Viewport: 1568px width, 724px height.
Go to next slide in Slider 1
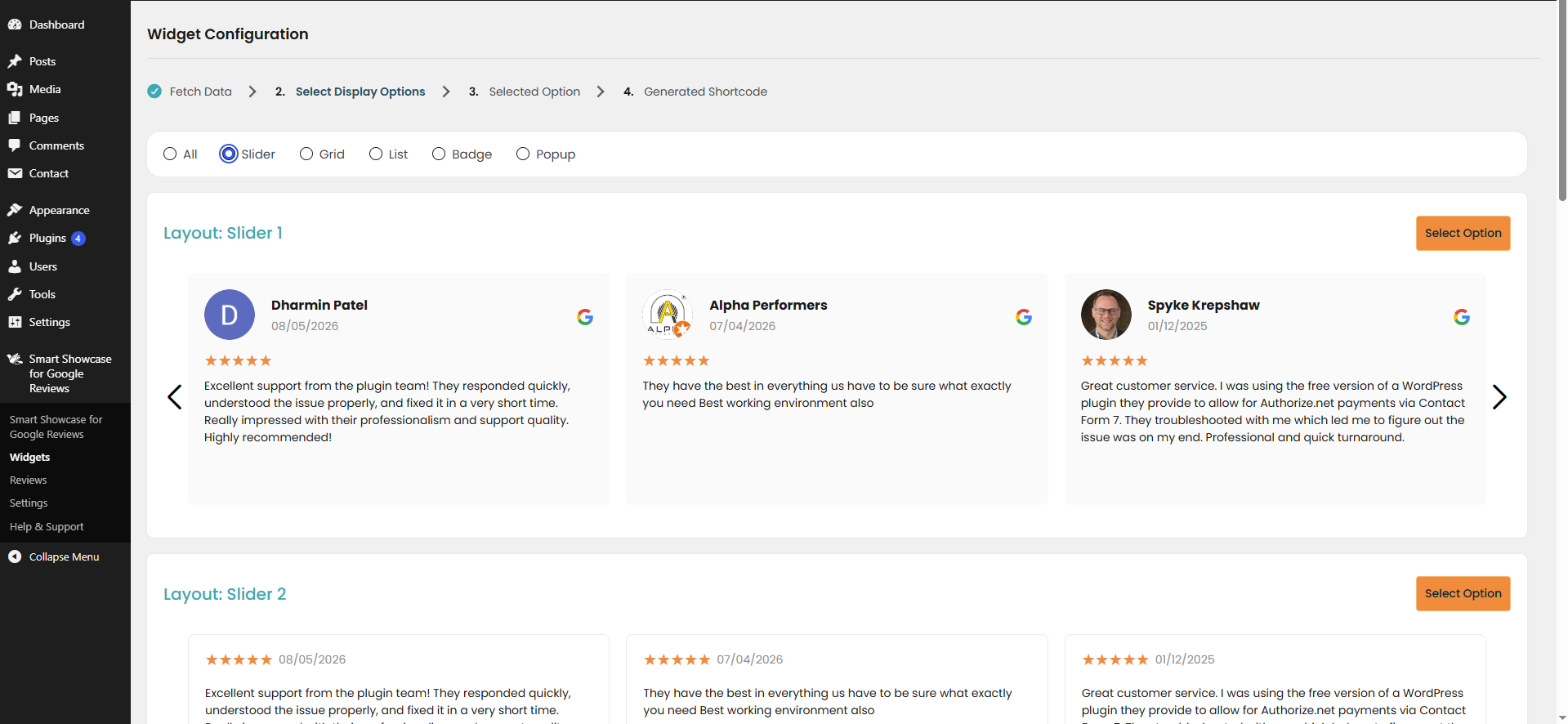1499,397
